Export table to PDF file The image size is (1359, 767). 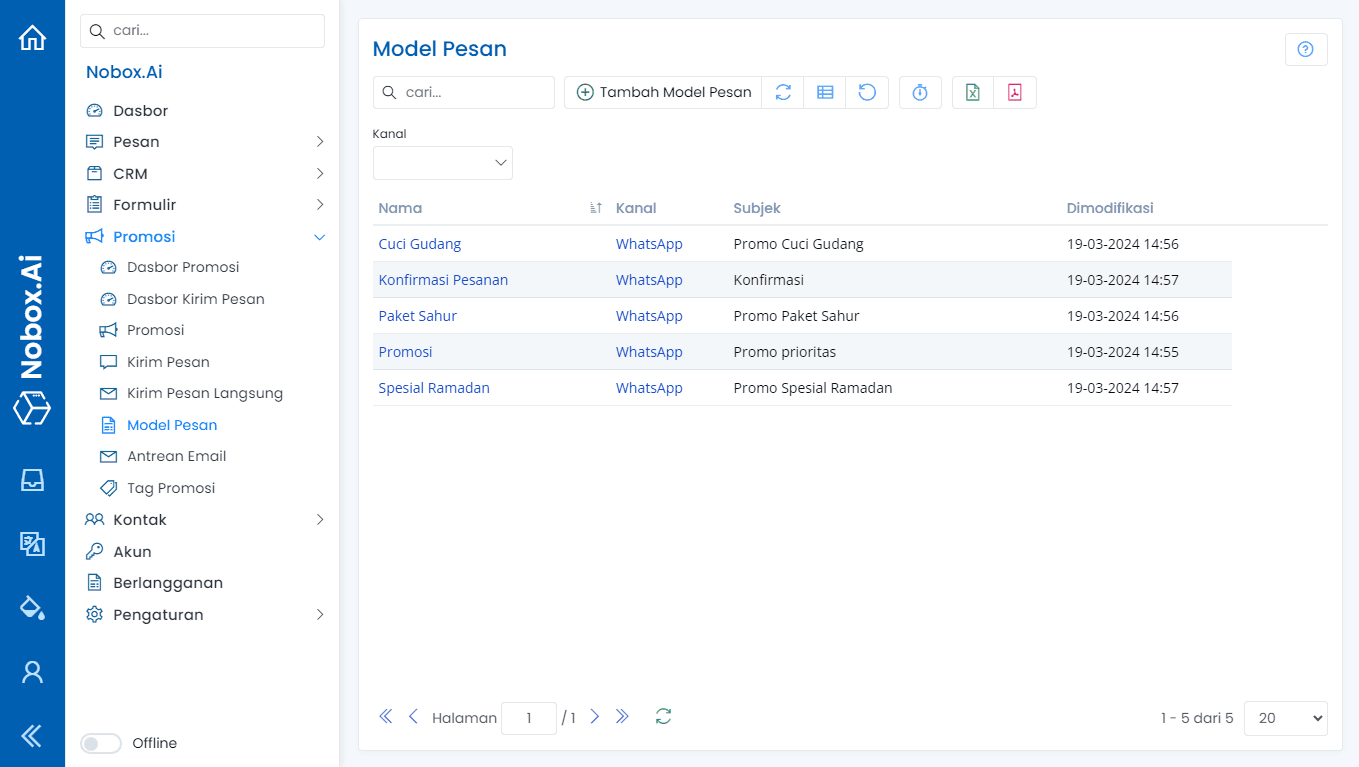(1014, 92)
